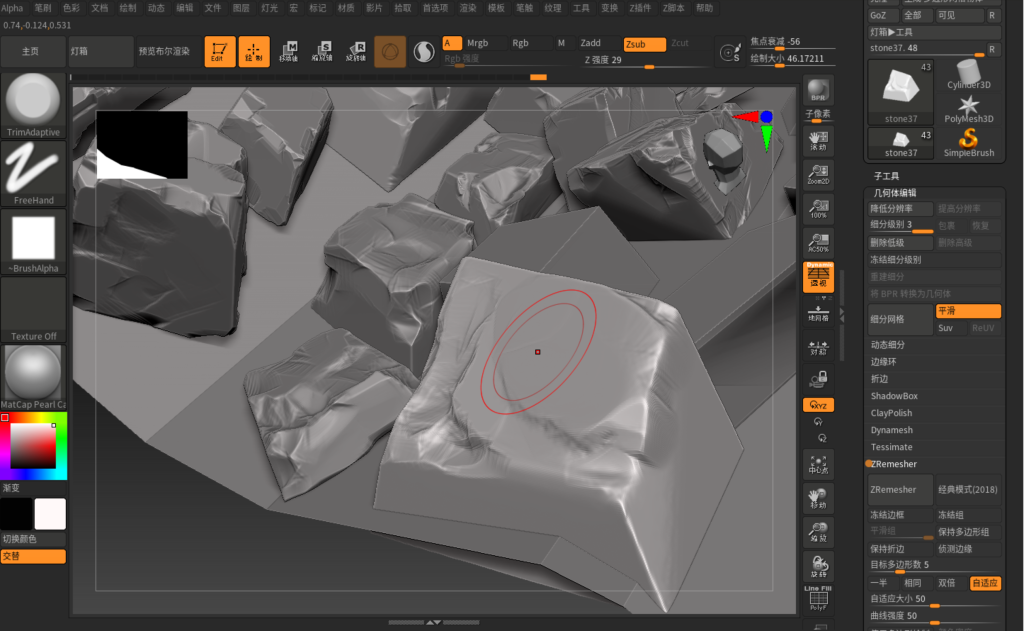
Task: Toggle the Draw (绘制) mode button
Action: (x=253, y=52)
